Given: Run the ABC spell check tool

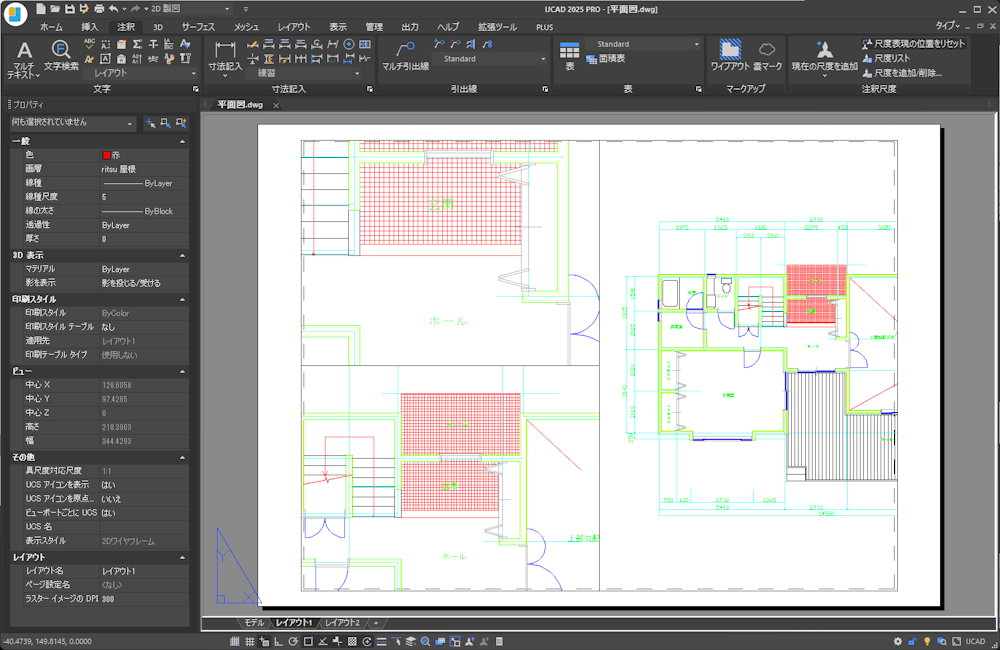Looking at the screenshot, I should [89, 43].
